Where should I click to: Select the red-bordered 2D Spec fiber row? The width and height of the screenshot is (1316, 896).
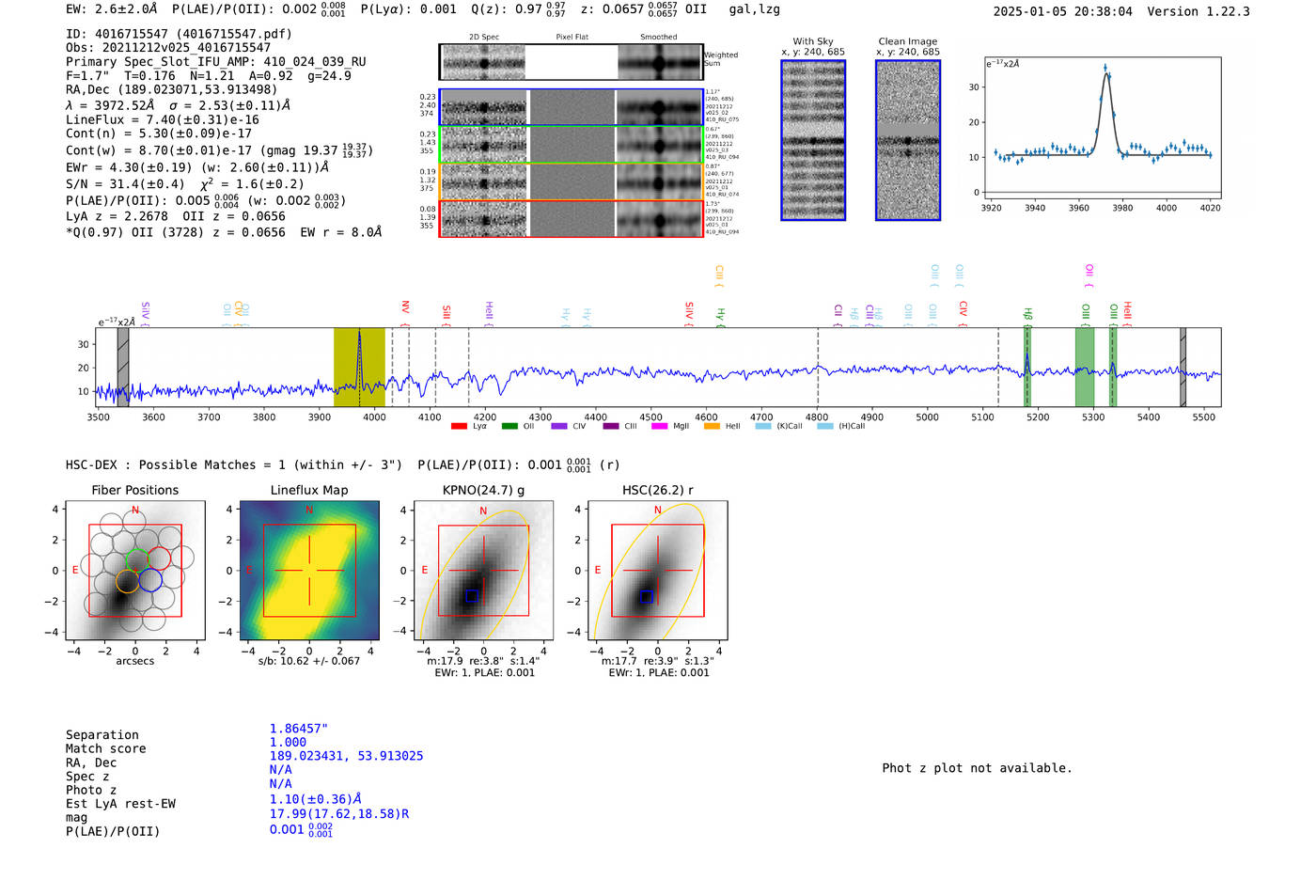point(571,218)
